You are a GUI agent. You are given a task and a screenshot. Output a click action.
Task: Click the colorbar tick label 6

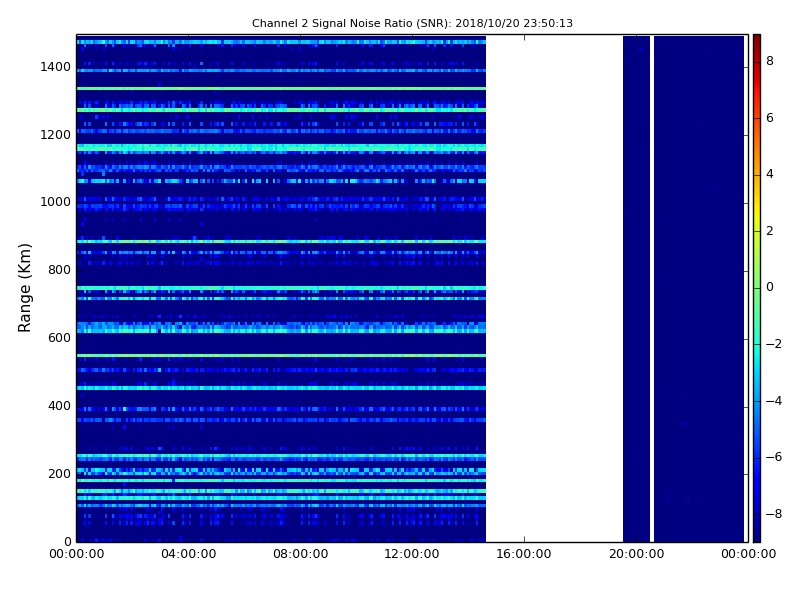pyautogui.click(x=770, y=118)
